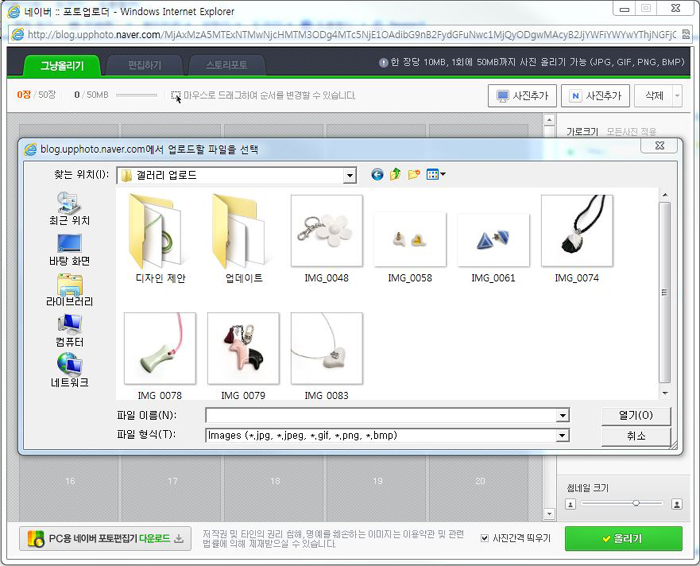Click the upload size progress bar
The width and height of the screenshot is (700, 566).
(136, 95)
